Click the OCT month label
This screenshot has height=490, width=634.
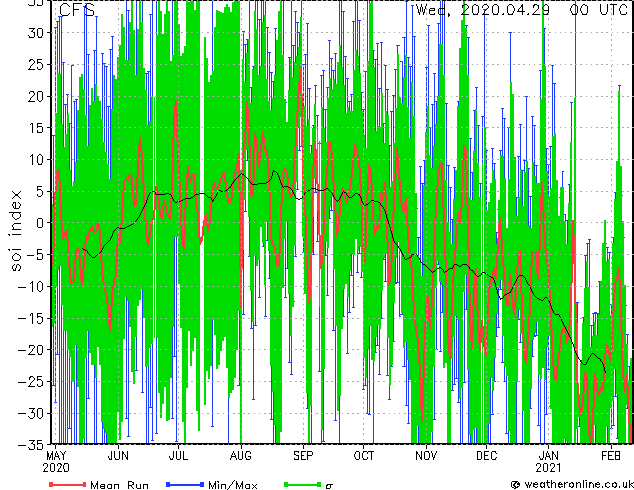pos(363,456)
